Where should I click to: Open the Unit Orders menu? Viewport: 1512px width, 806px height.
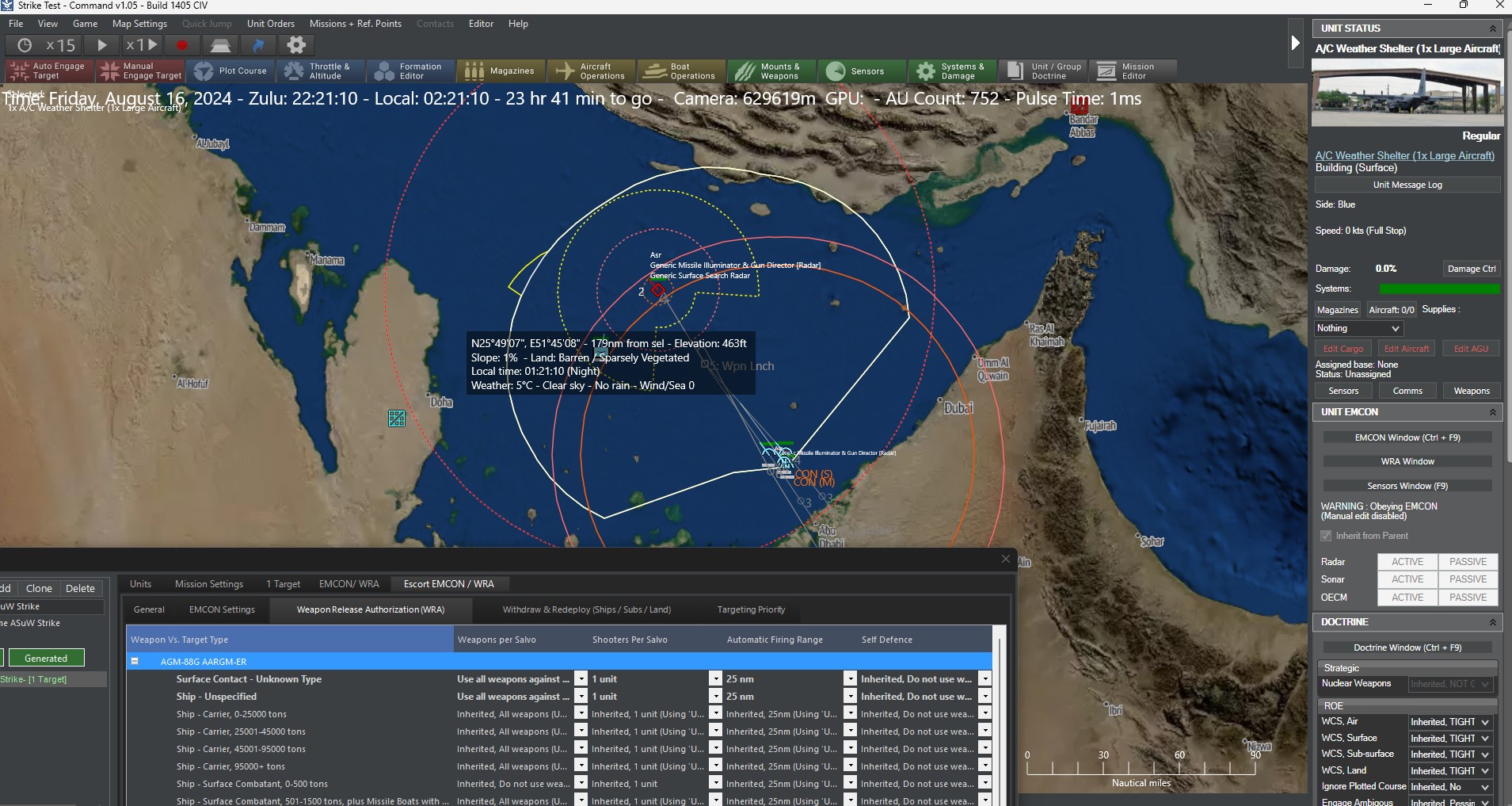pos(271,24)
